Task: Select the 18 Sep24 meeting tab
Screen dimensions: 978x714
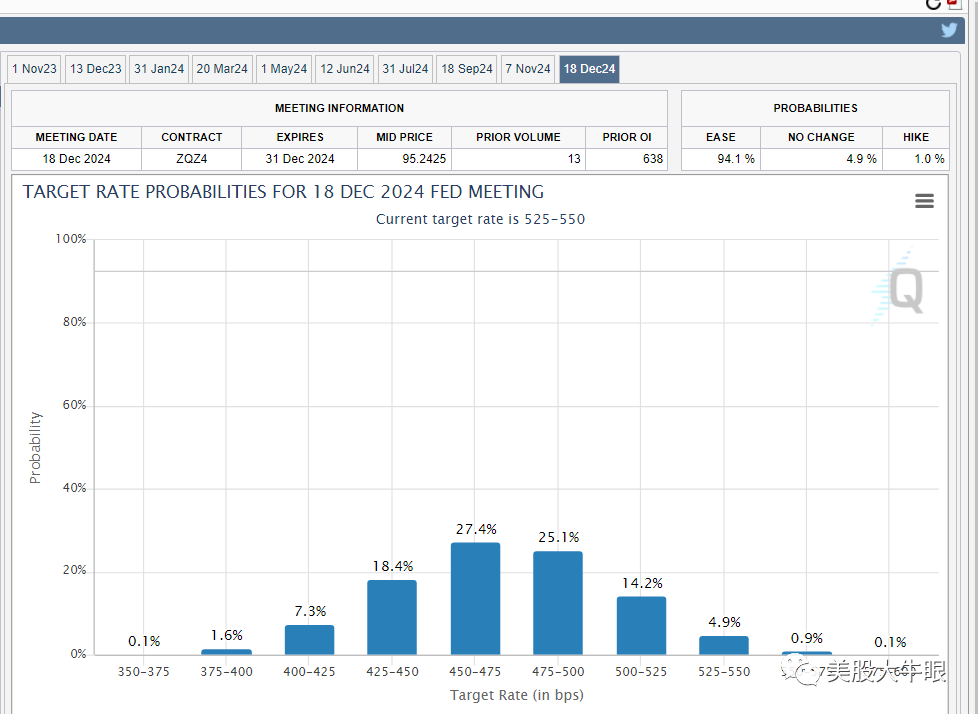Action: coord(467,69)
